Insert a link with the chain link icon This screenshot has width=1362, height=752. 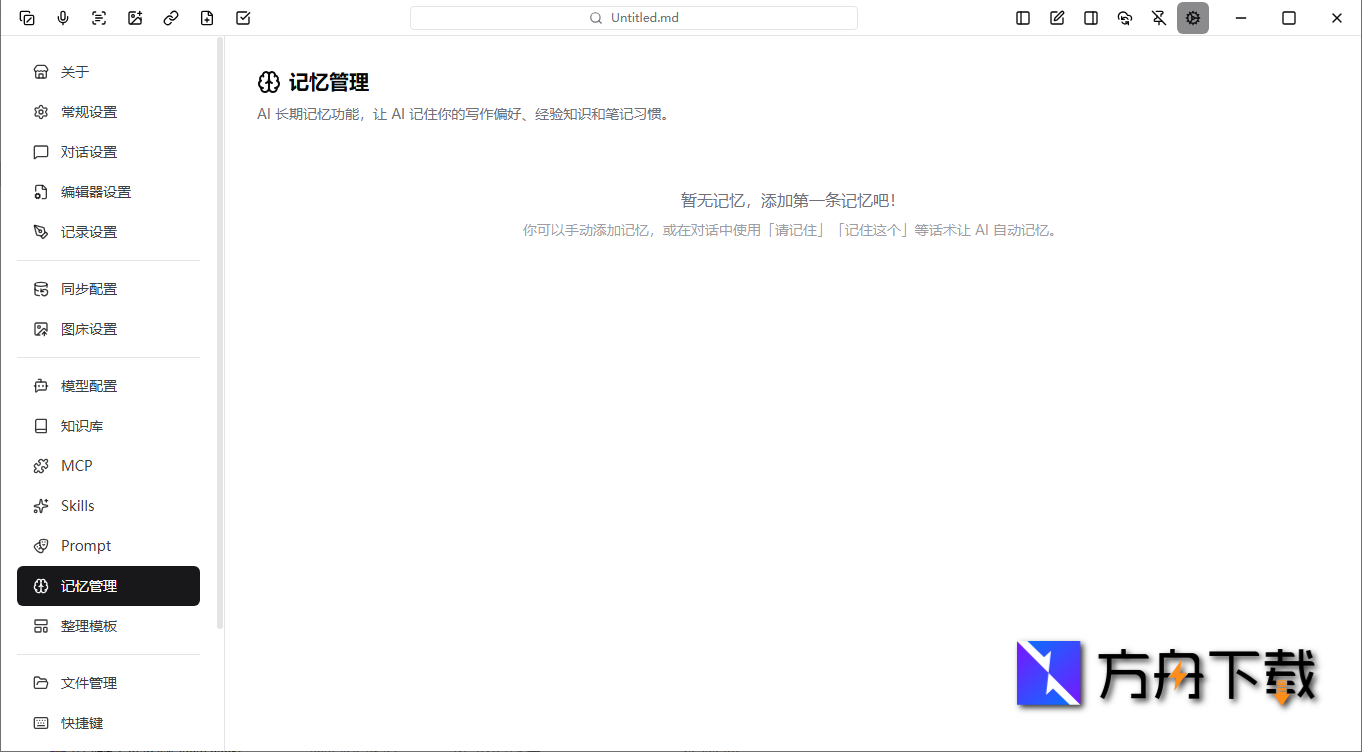171,17
